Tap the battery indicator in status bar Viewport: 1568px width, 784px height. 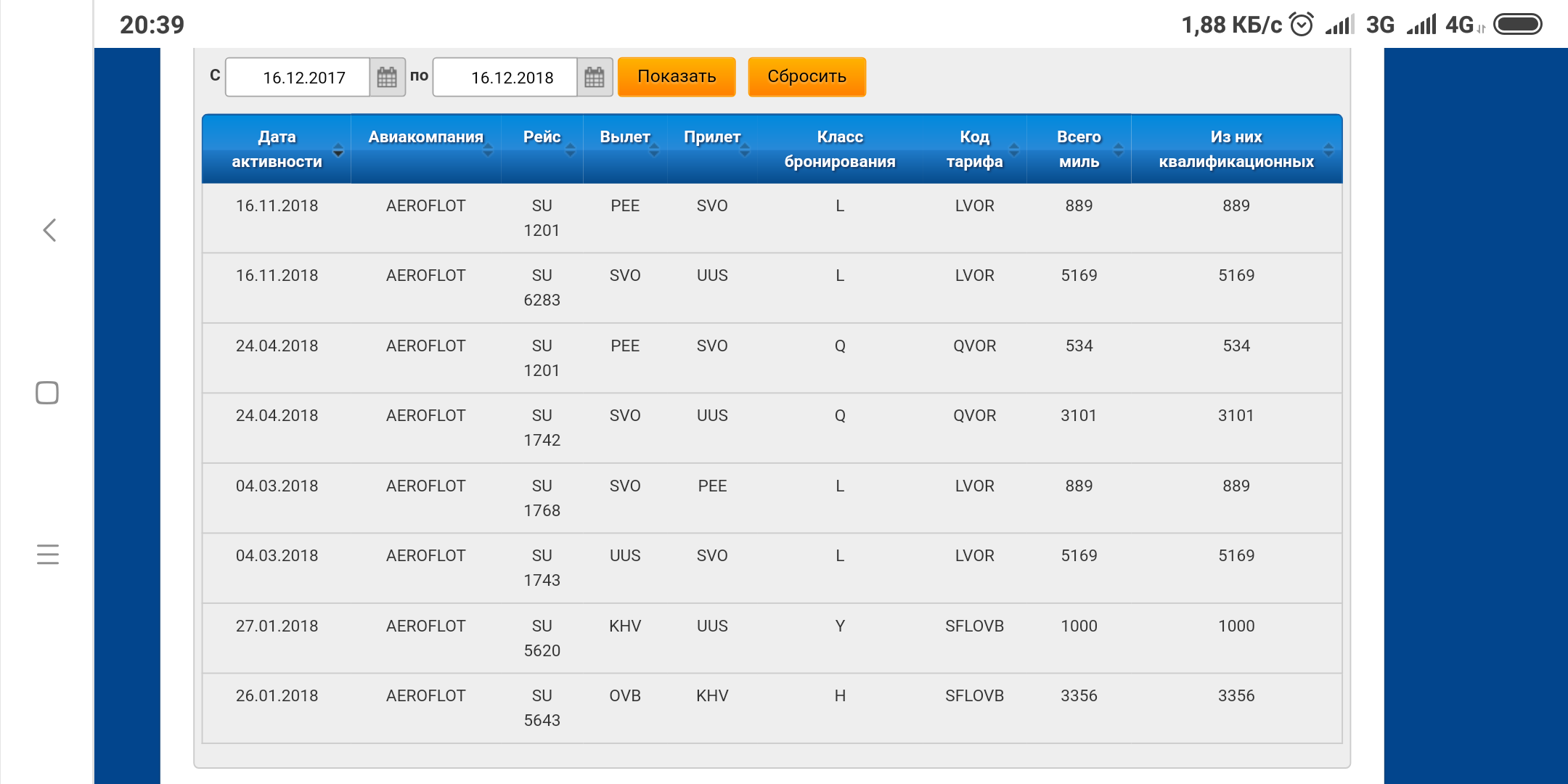click(1518, 25)
